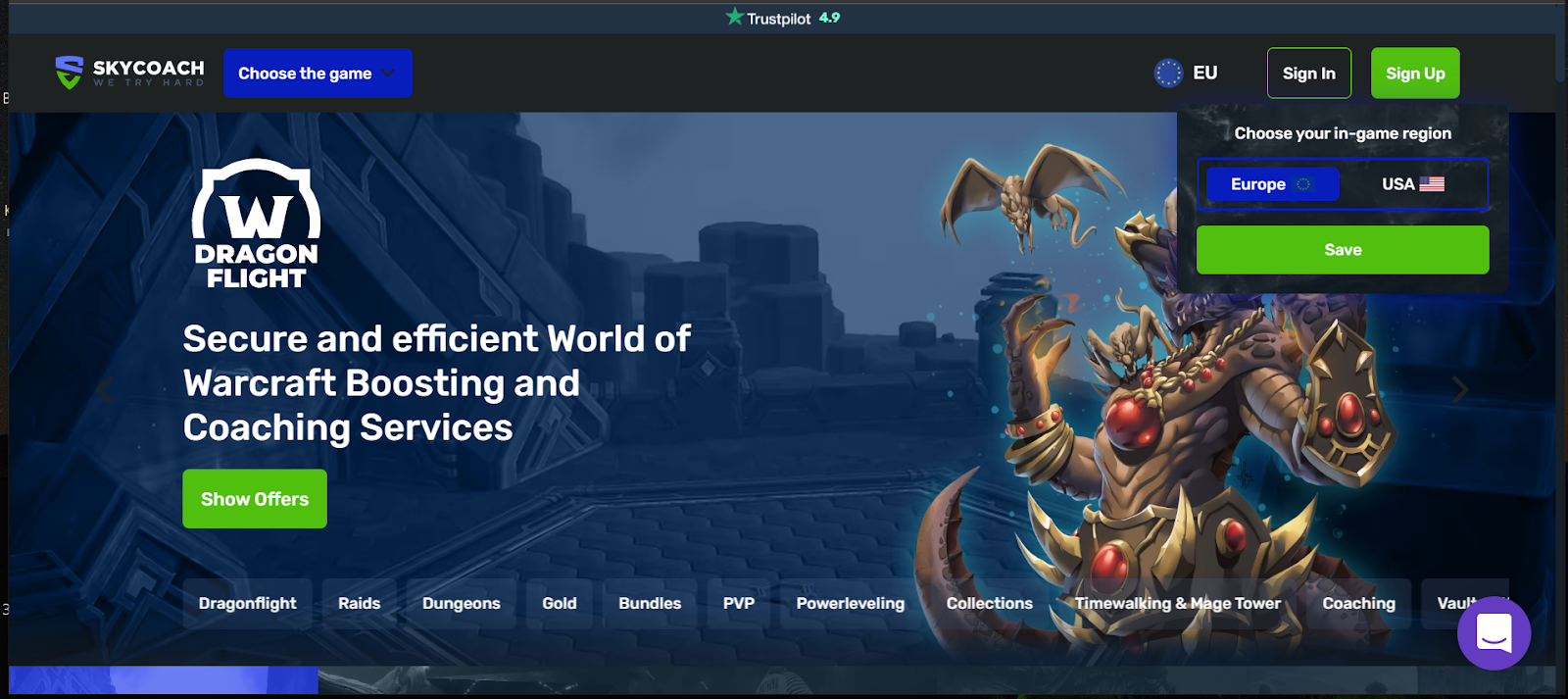Click the World of Warcraft Dragonflight logo
This screenshot has height=699, width=1568.
coord(256,224)
